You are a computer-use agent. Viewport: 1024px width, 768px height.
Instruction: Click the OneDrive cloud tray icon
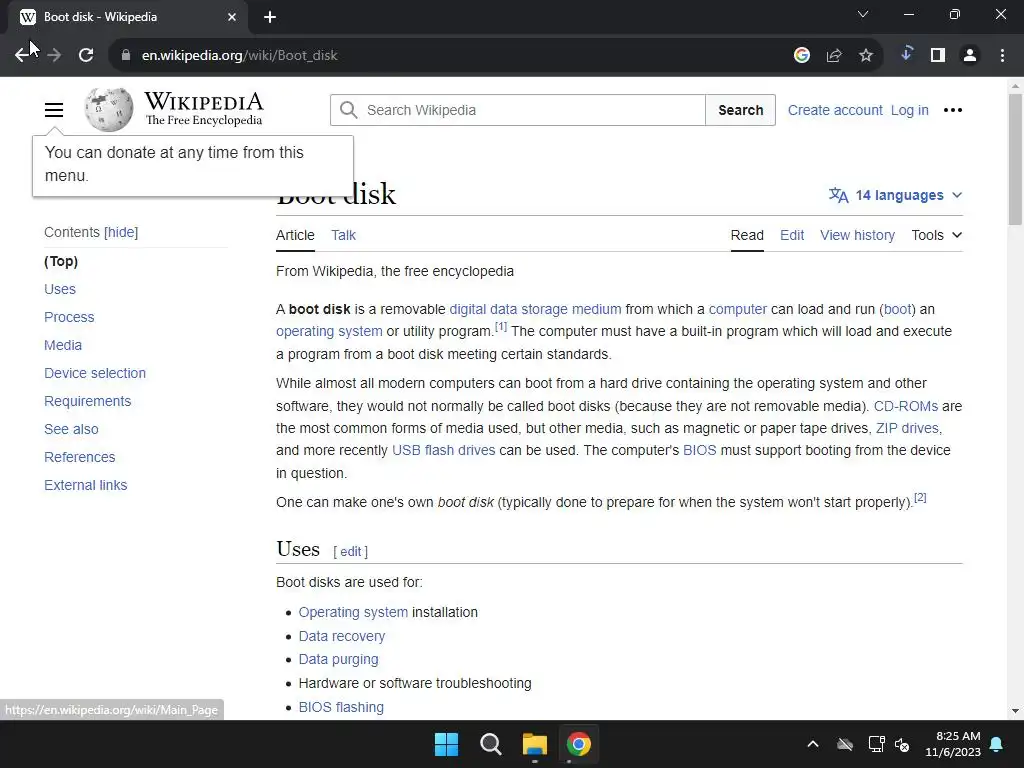845,744
